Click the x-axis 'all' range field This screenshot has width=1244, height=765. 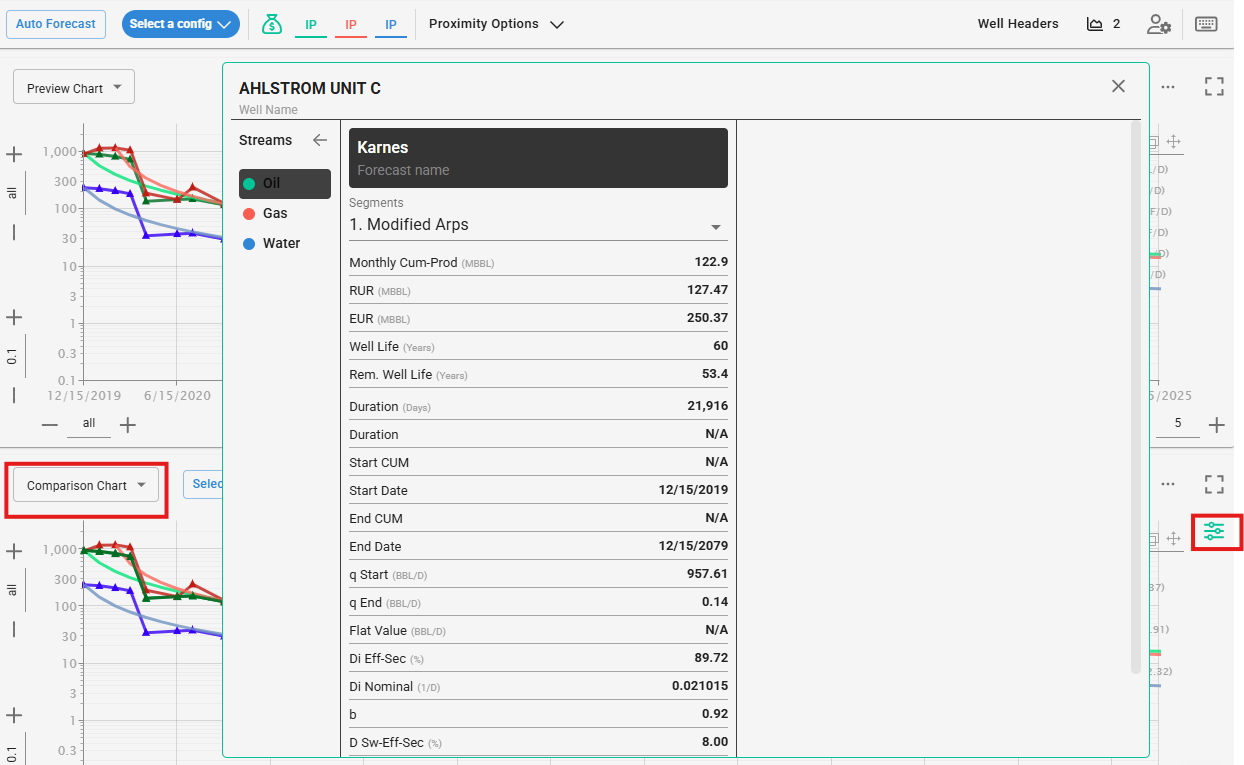click(x=89, y=424)
